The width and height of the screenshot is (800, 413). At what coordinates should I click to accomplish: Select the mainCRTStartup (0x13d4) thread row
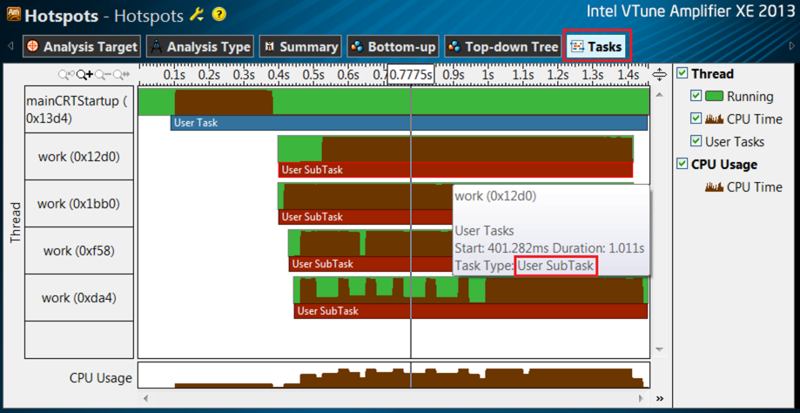click(x=79, y=109)
